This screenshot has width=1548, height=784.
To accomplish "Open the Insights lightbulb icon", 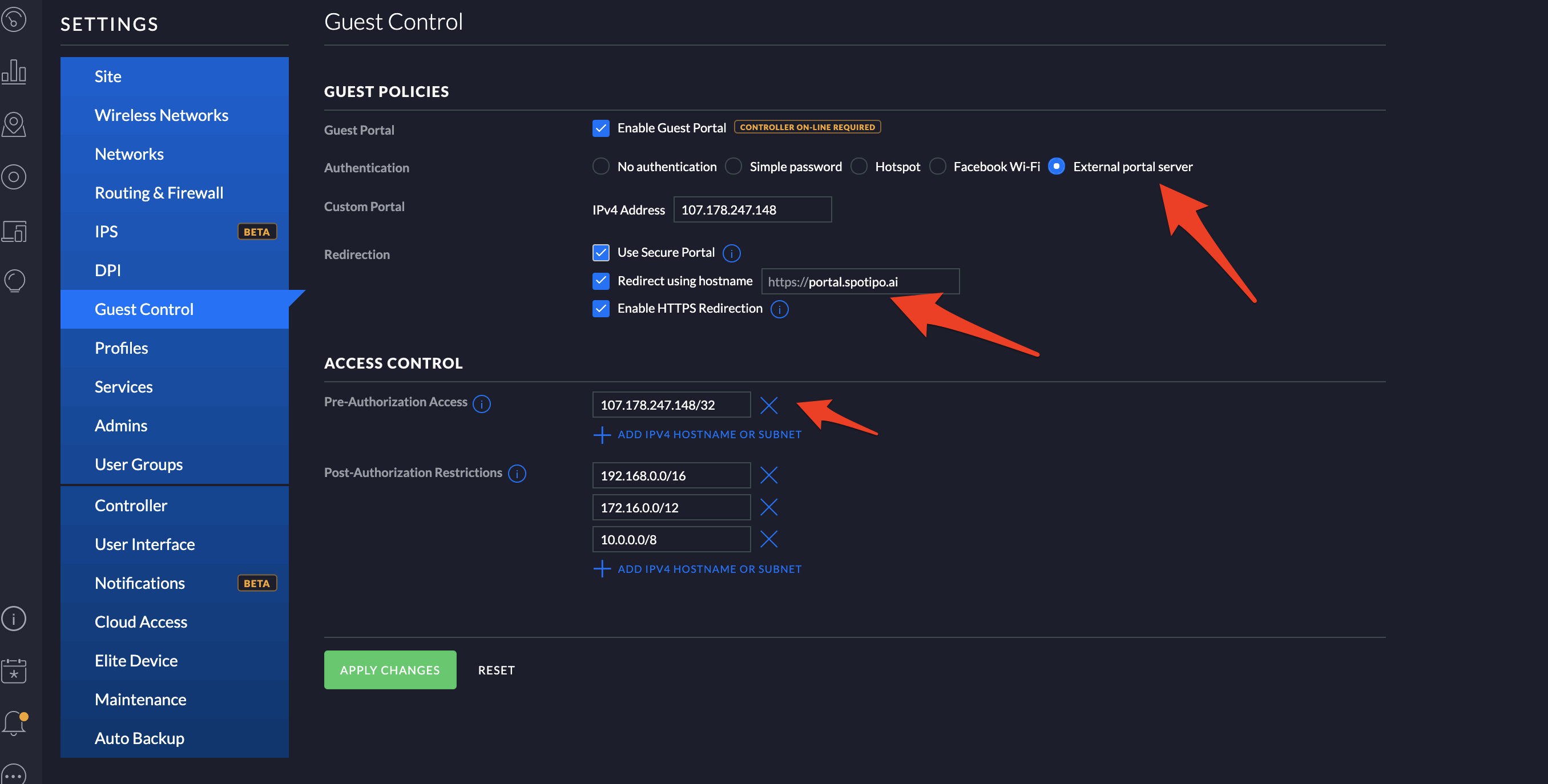I will [x=14, y=281].
